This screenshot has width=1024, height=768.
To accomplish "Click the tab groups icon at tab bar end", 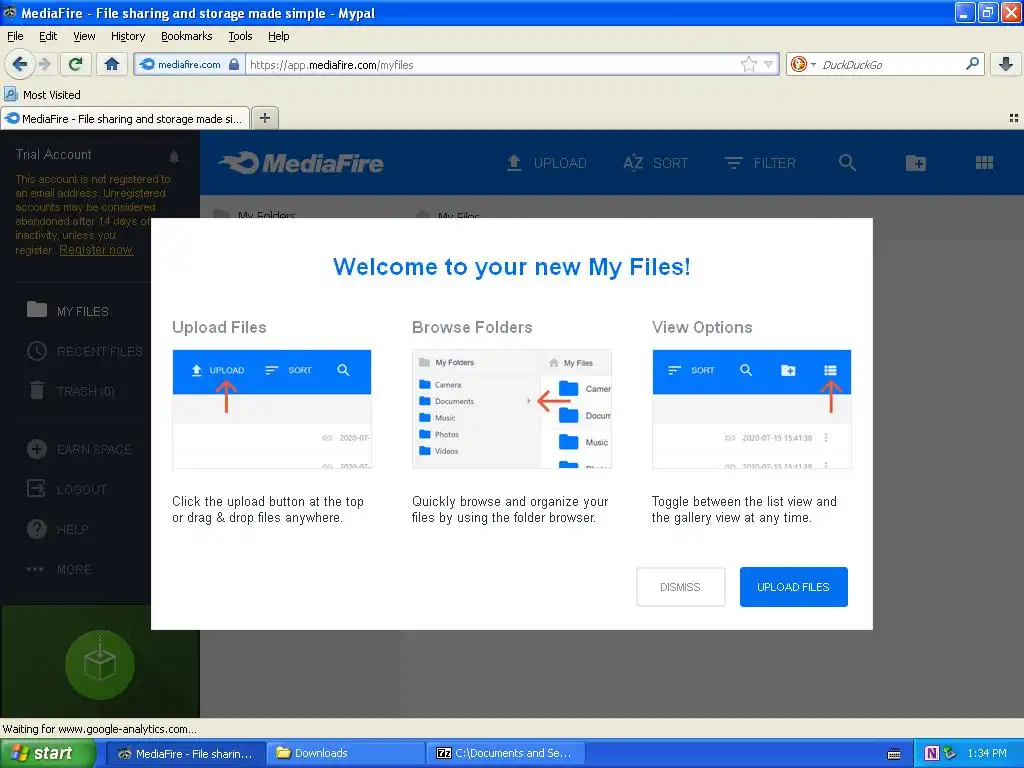I will 1014,118.
